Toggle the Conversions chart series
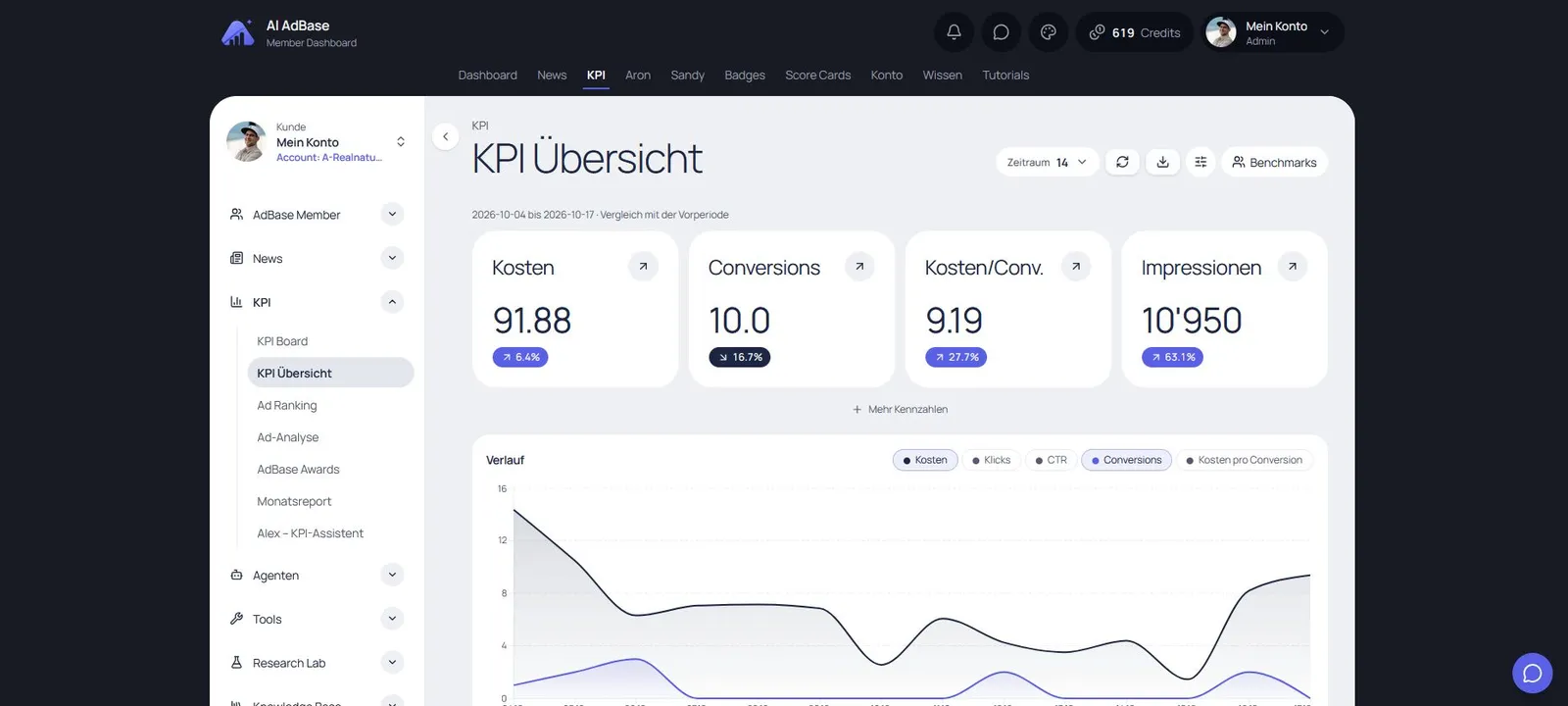The height and width of the screenshot is (706, 1568). tap(1126, 460)
